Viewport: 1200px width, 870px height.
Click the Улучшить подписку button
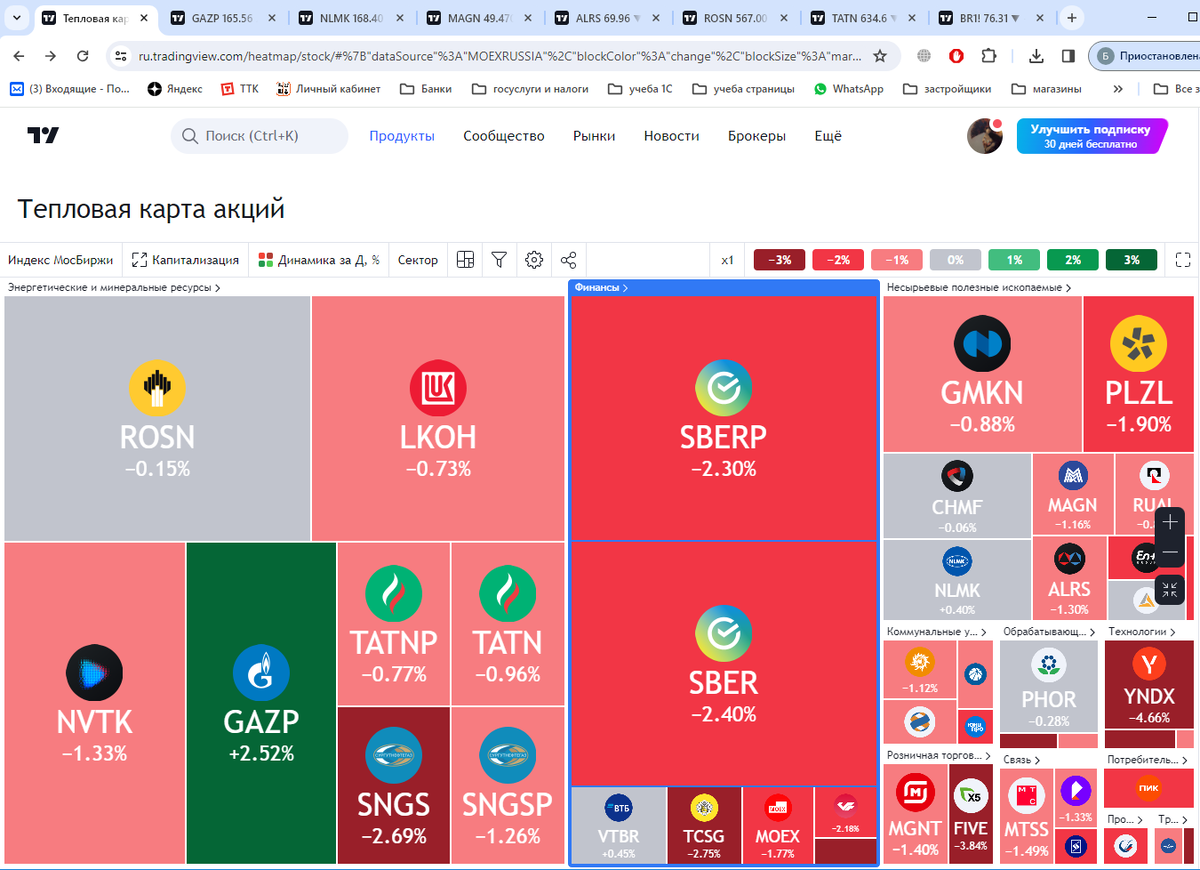point(1092,136)
